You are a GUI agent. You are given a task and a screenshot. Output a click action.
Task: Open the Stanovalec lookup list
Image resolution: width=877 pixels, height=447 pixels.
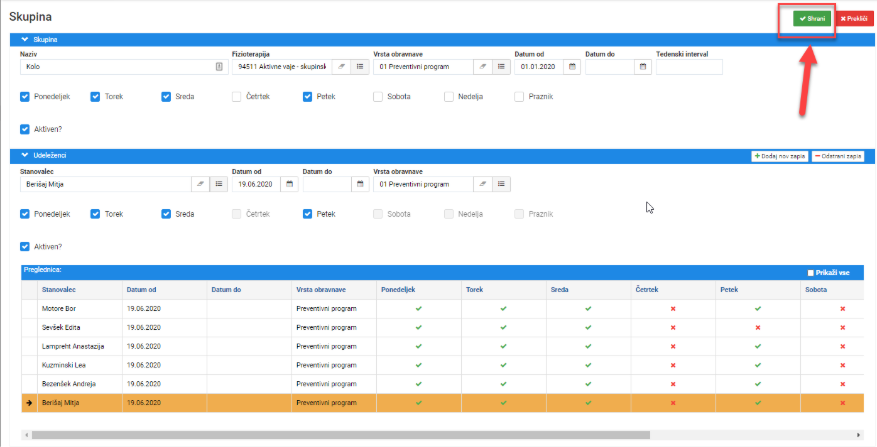(219, 184)
